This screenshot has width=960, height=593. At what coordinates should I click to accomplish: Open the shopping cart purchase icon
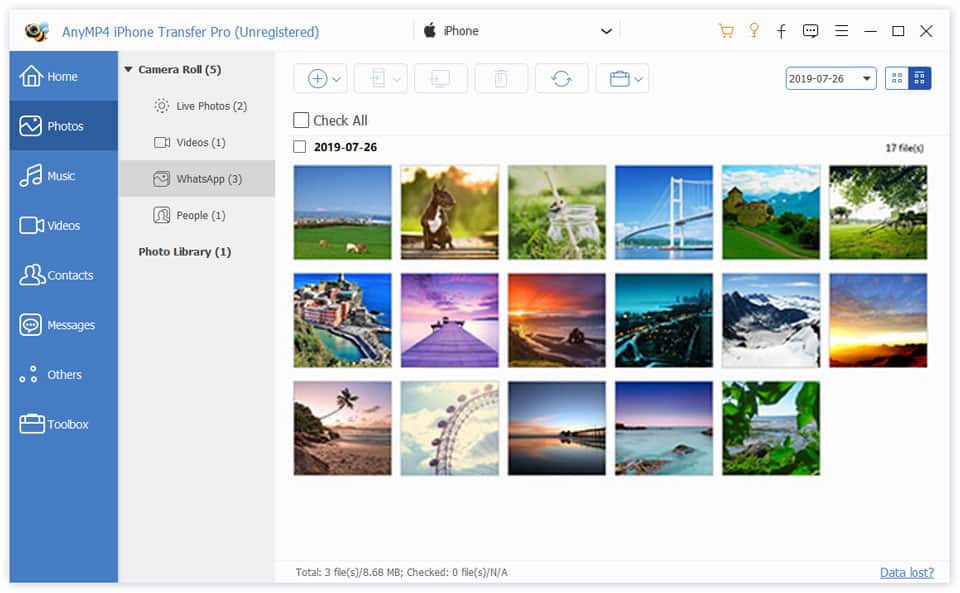click(726, 31)
